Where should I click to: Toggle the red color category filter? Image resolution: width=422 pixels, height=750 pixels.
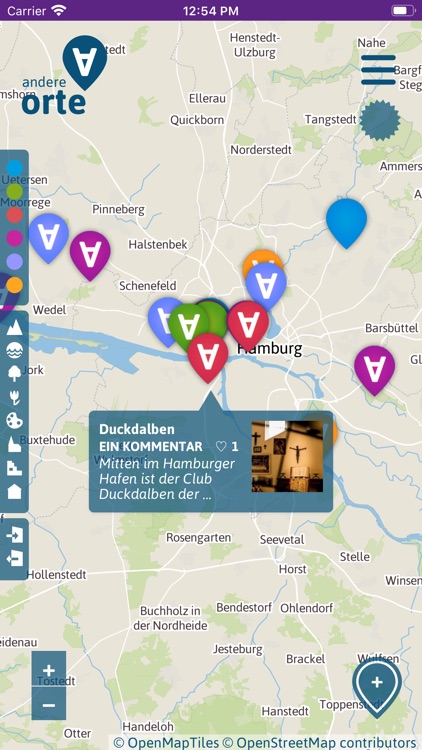14,215
